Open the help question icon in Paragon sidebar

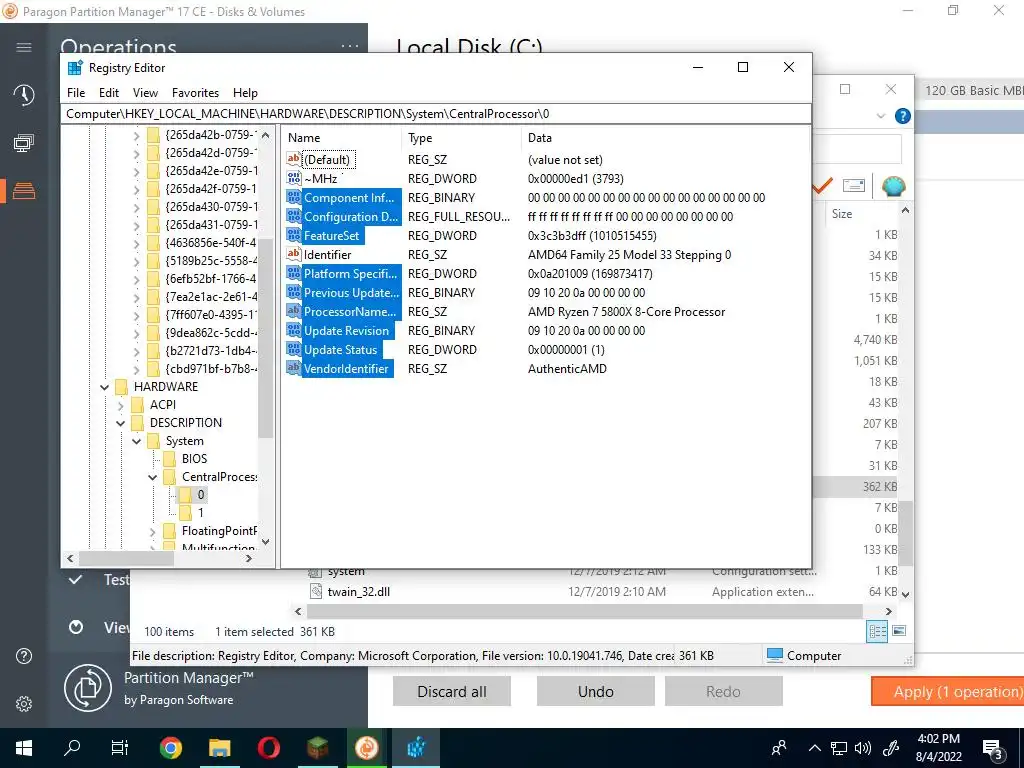24,656
